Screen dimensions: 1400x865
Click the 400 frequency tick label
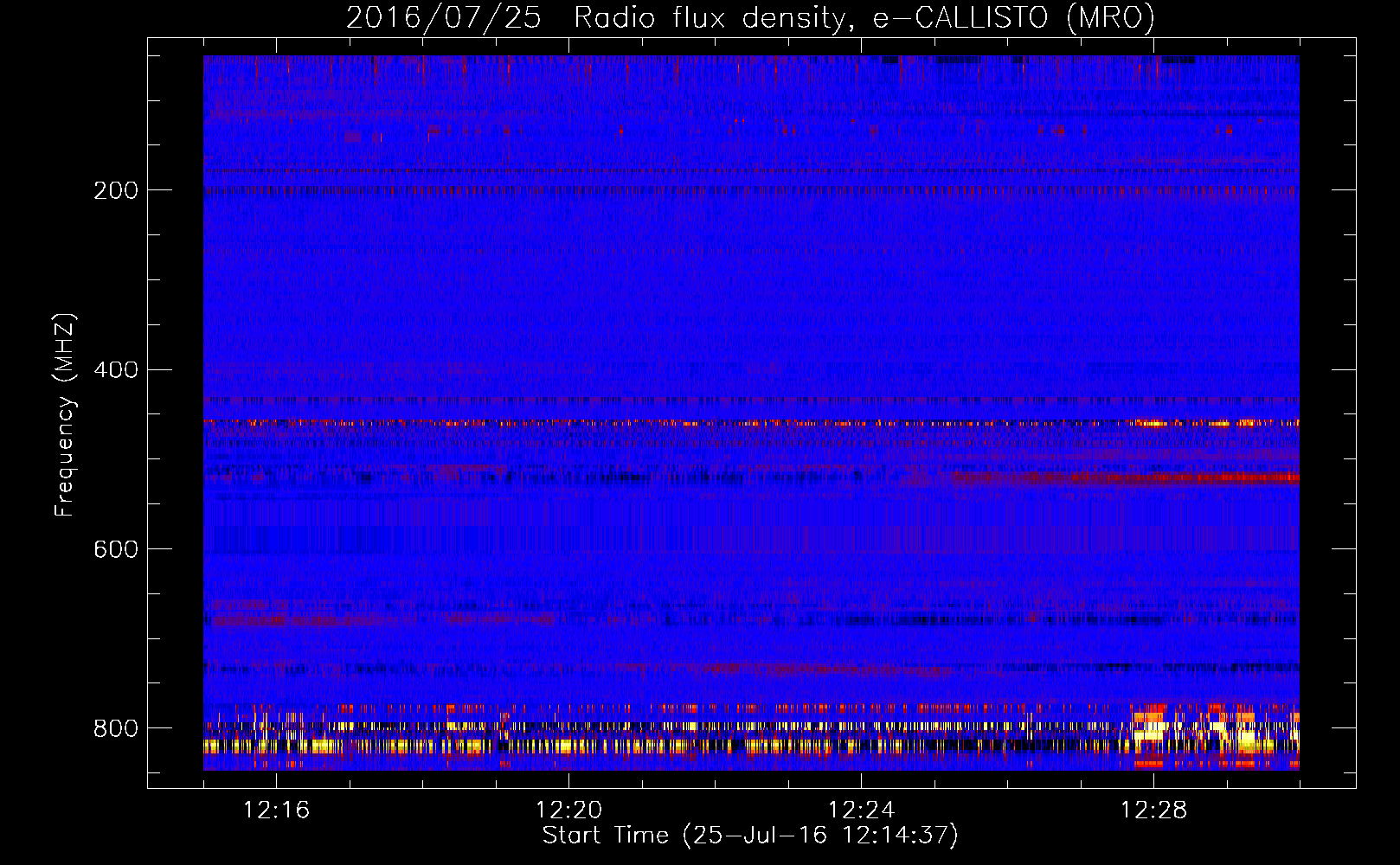(116, 370)
